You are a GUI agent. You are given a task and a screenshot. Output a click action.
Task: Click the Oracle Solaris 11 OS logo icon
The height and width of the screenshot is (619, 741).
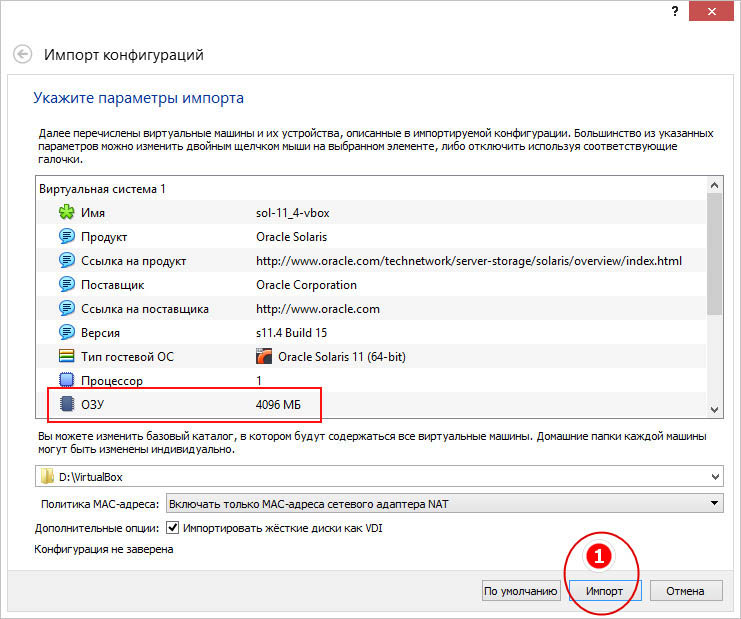[x=264, y=356]
